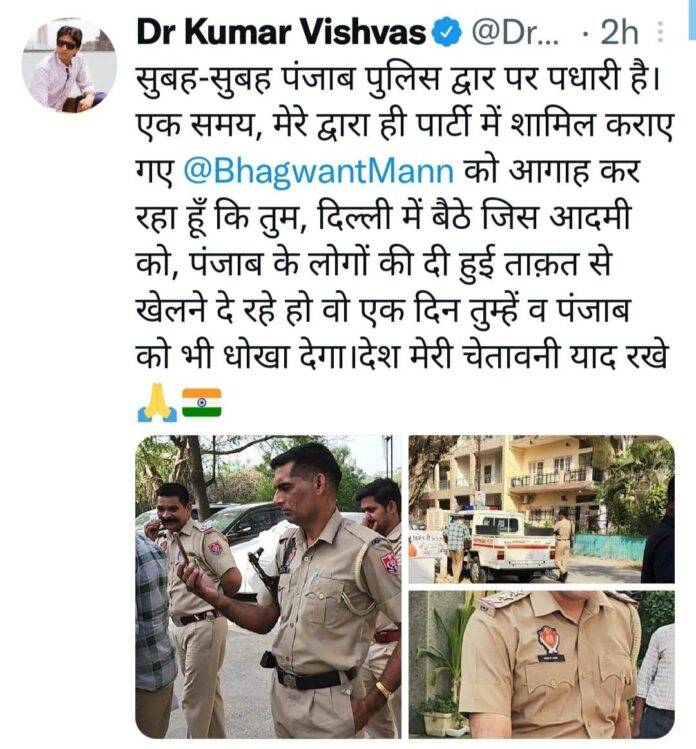Image resolution: width=696 pixels, height=749 pixels.
Task: Open the truncated @Dr... handle
Action: 515,32
